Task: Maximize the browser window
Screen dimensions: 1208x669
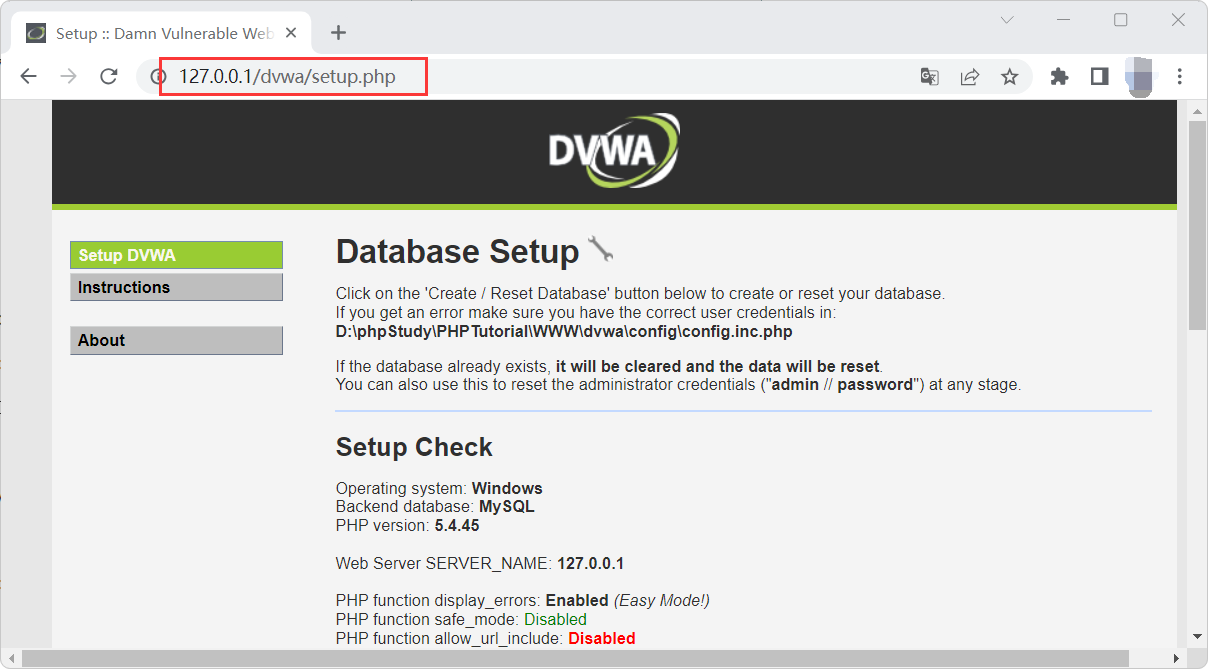Action: coord(1121,20)
